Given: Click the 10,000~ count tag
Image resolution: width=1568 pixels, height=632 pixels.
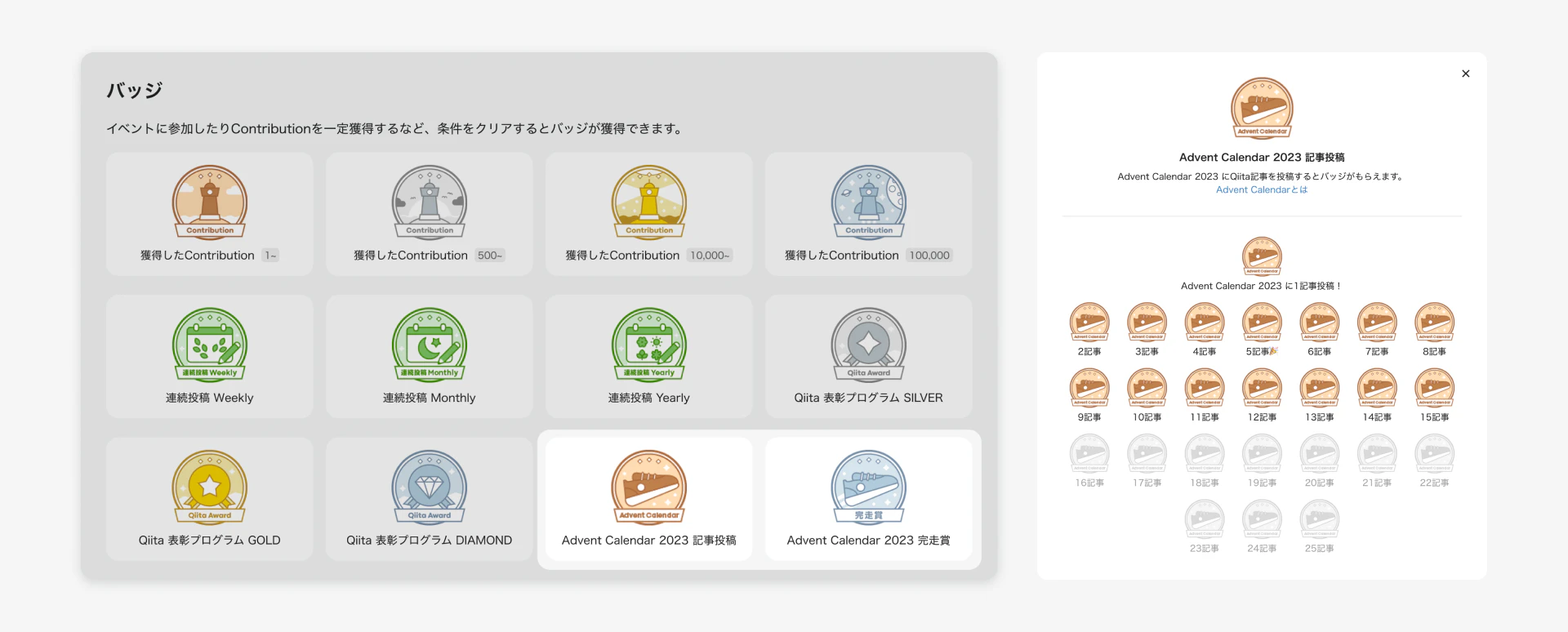Looking at the screenshot, I should [x=709, y=256].
